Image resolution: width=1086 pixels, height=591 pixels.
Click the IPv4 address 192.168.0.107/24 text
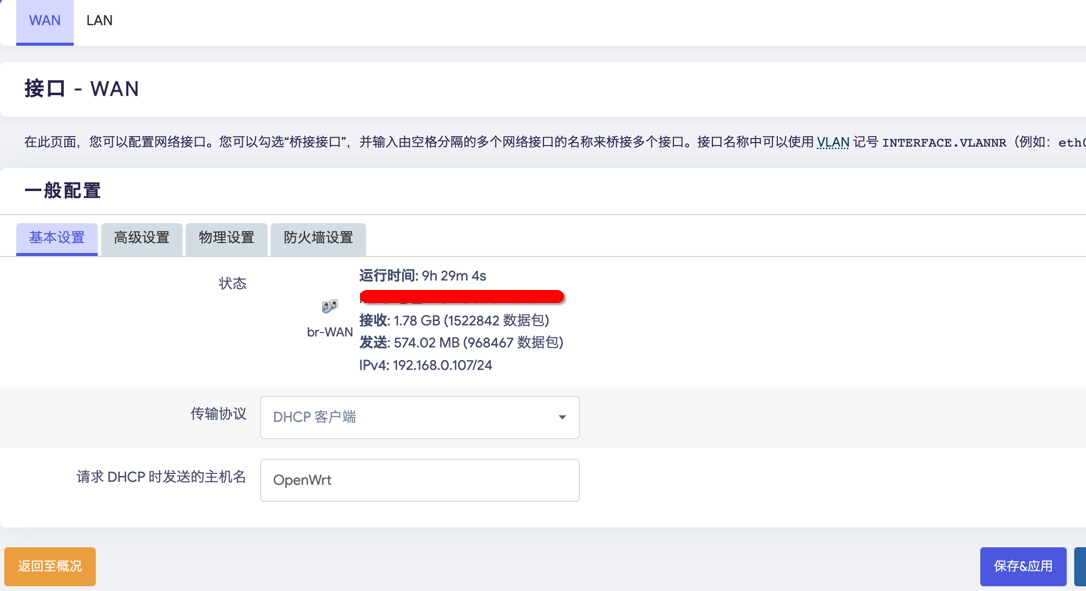[x=426, y=365]
